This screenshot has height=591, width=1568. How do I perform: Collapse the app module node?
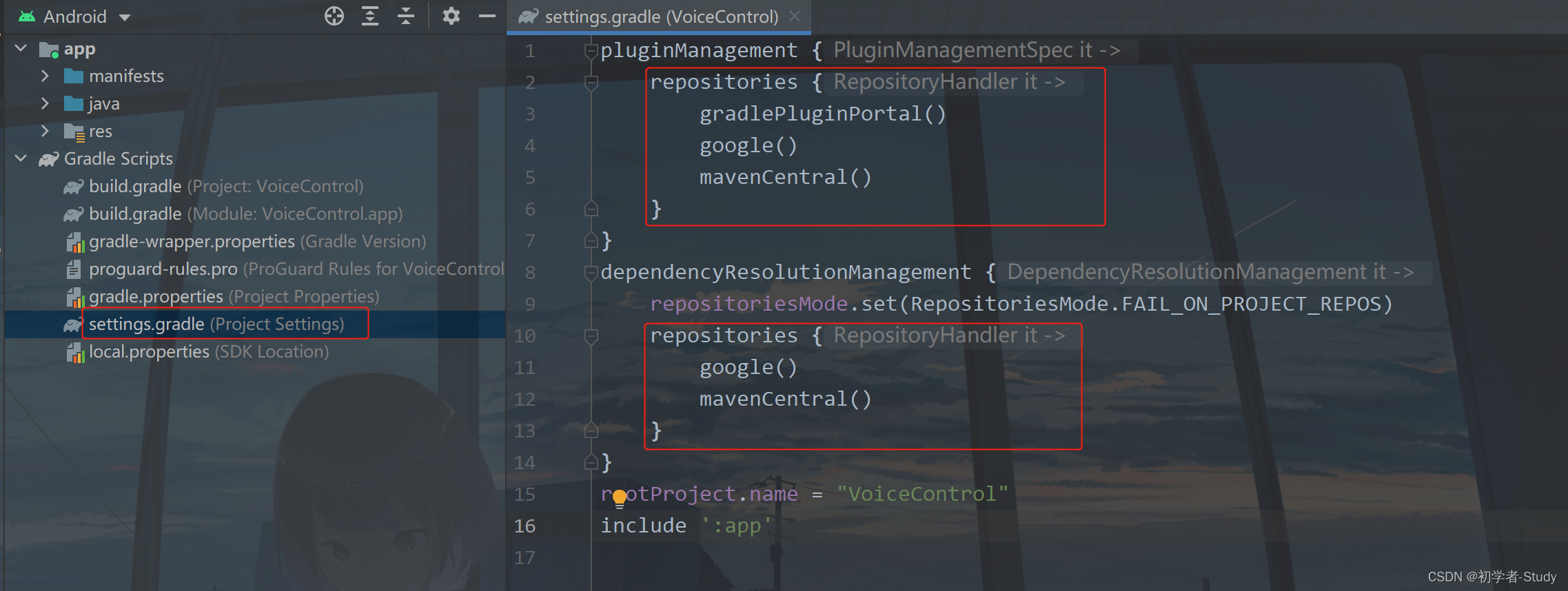pyautogui.click(x=21, y=48)
